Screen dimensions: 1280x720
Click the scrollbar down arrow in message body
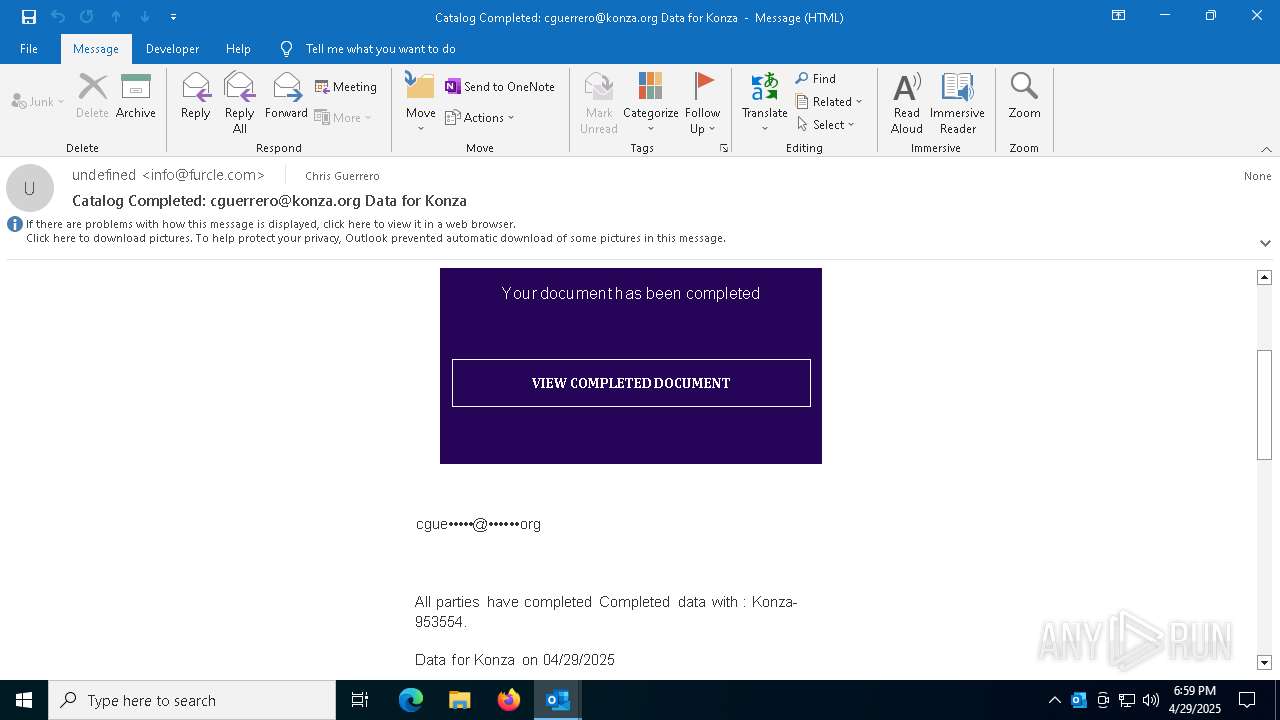(1264, 662)
